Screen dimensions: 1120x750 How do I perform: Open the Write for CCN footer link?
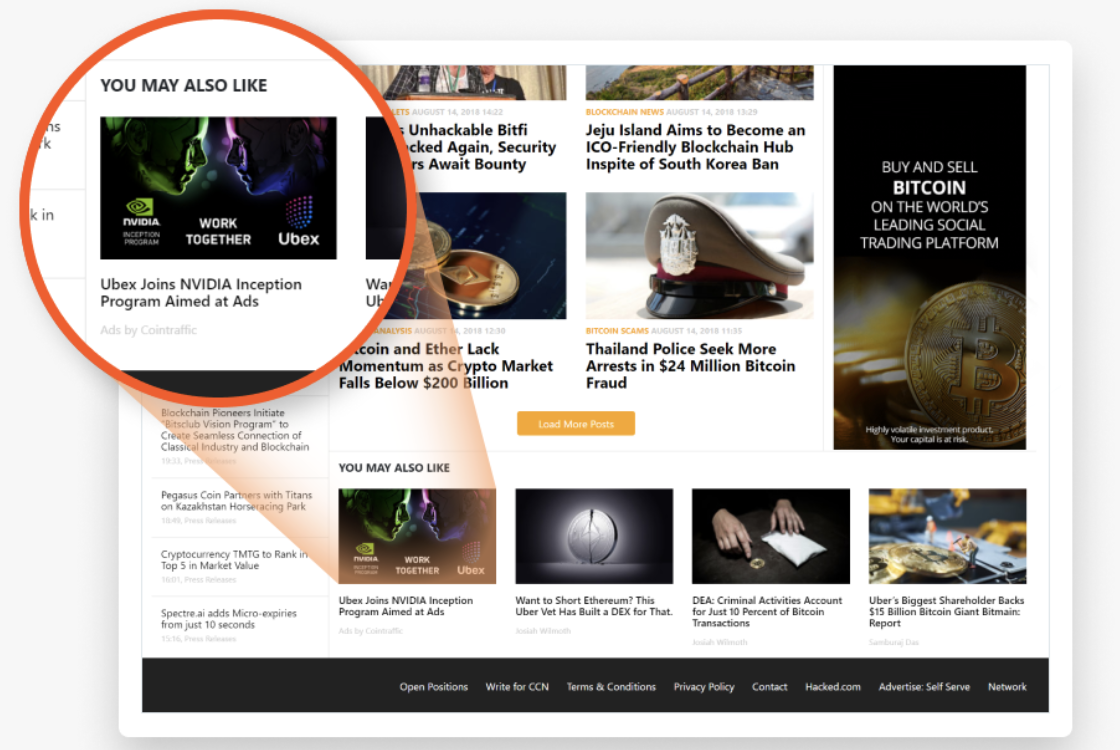click(517, 686)
